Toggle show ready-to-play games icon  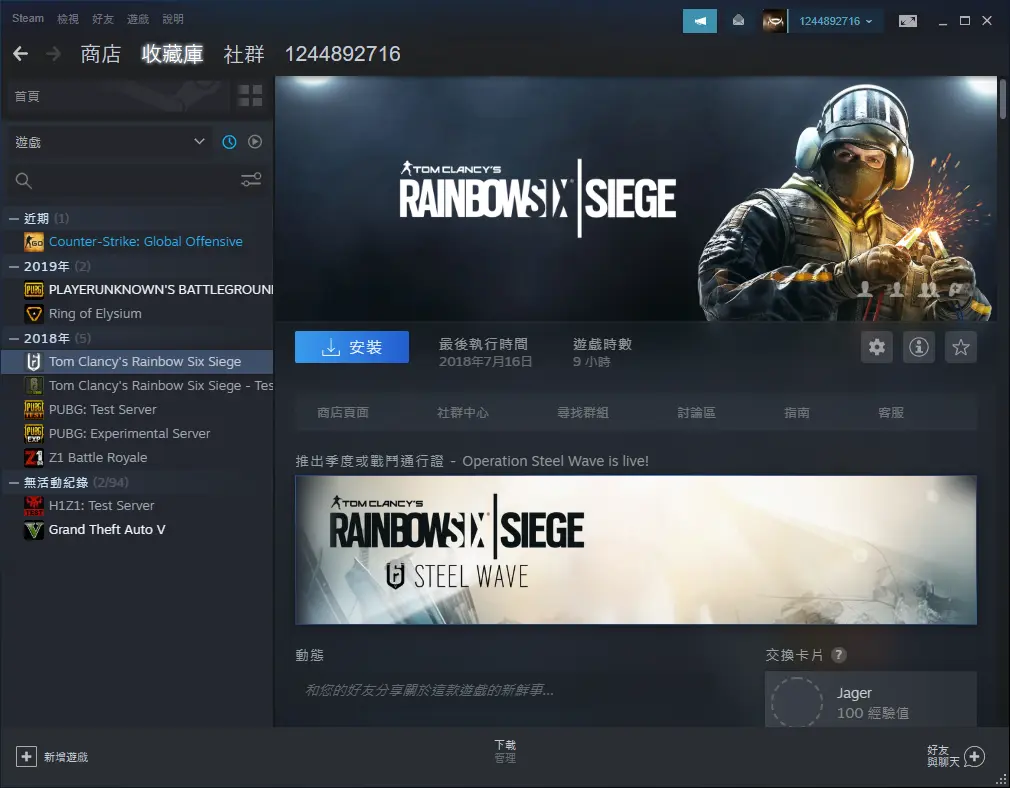tap(255, 142)
